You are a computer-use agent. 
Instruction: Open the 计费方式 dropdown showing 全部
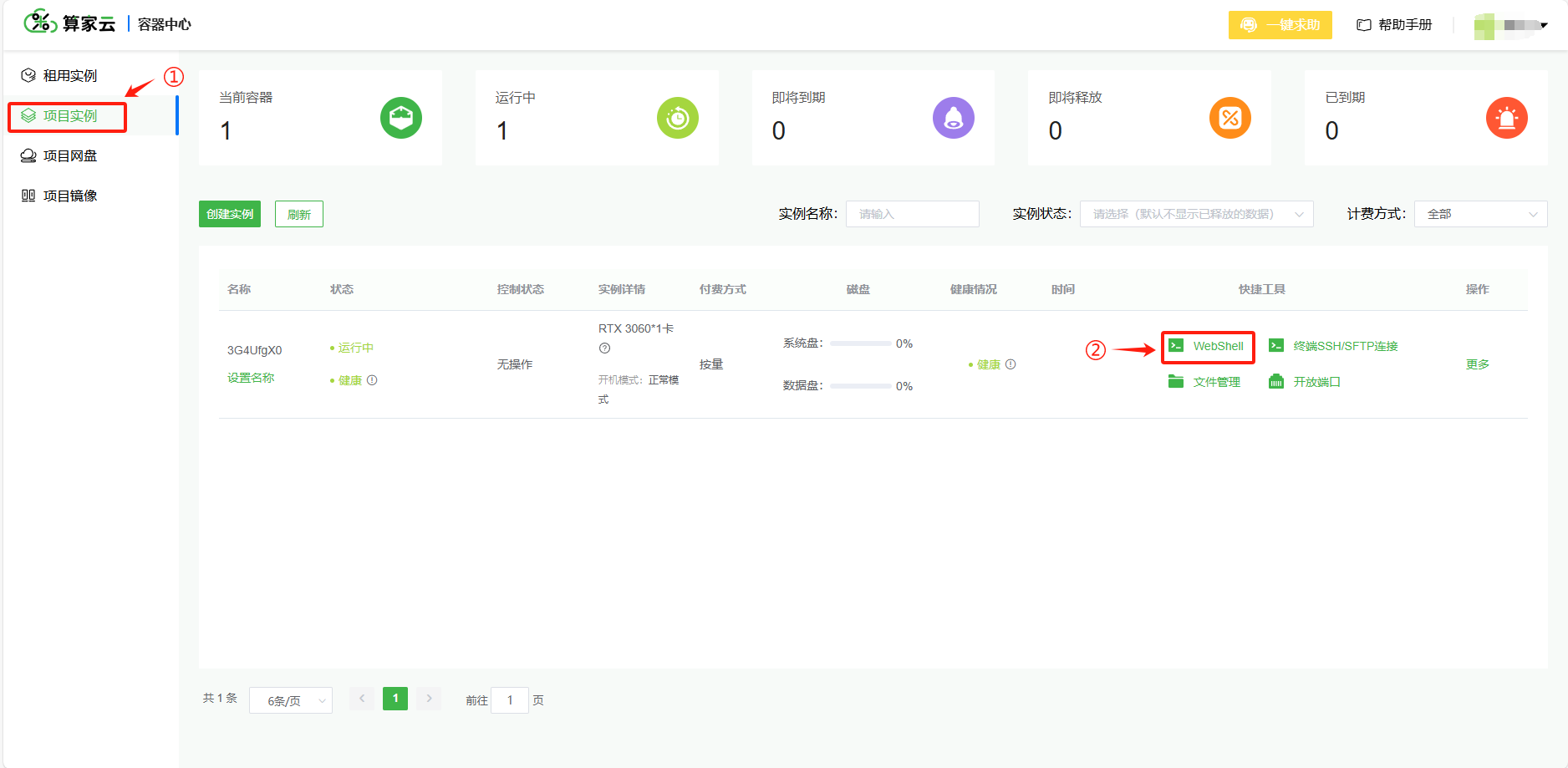point(1481,214)
